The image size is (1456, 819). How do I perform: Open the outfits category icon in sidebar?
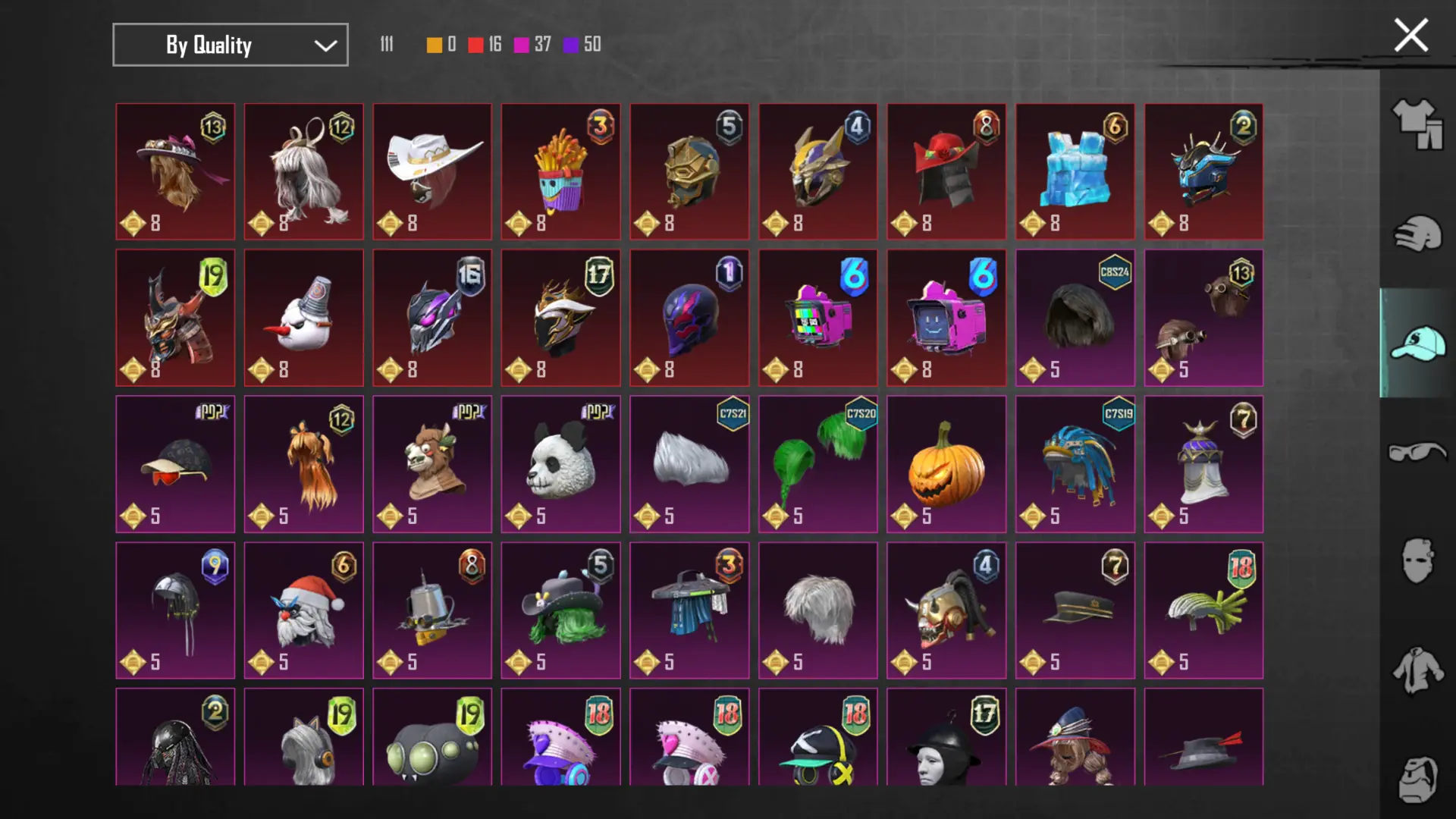(1417, 125)
